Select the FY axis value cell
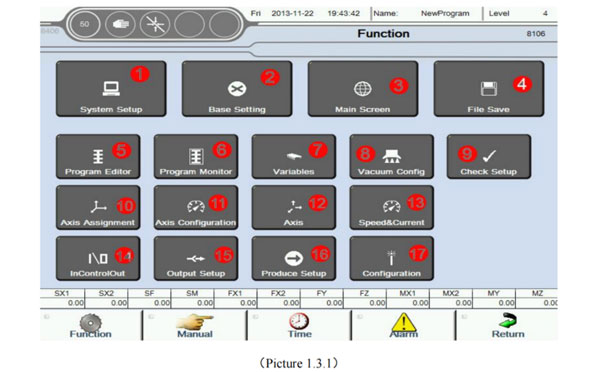The width and height of the screenshot is (600, 372). tap(321, 303)
